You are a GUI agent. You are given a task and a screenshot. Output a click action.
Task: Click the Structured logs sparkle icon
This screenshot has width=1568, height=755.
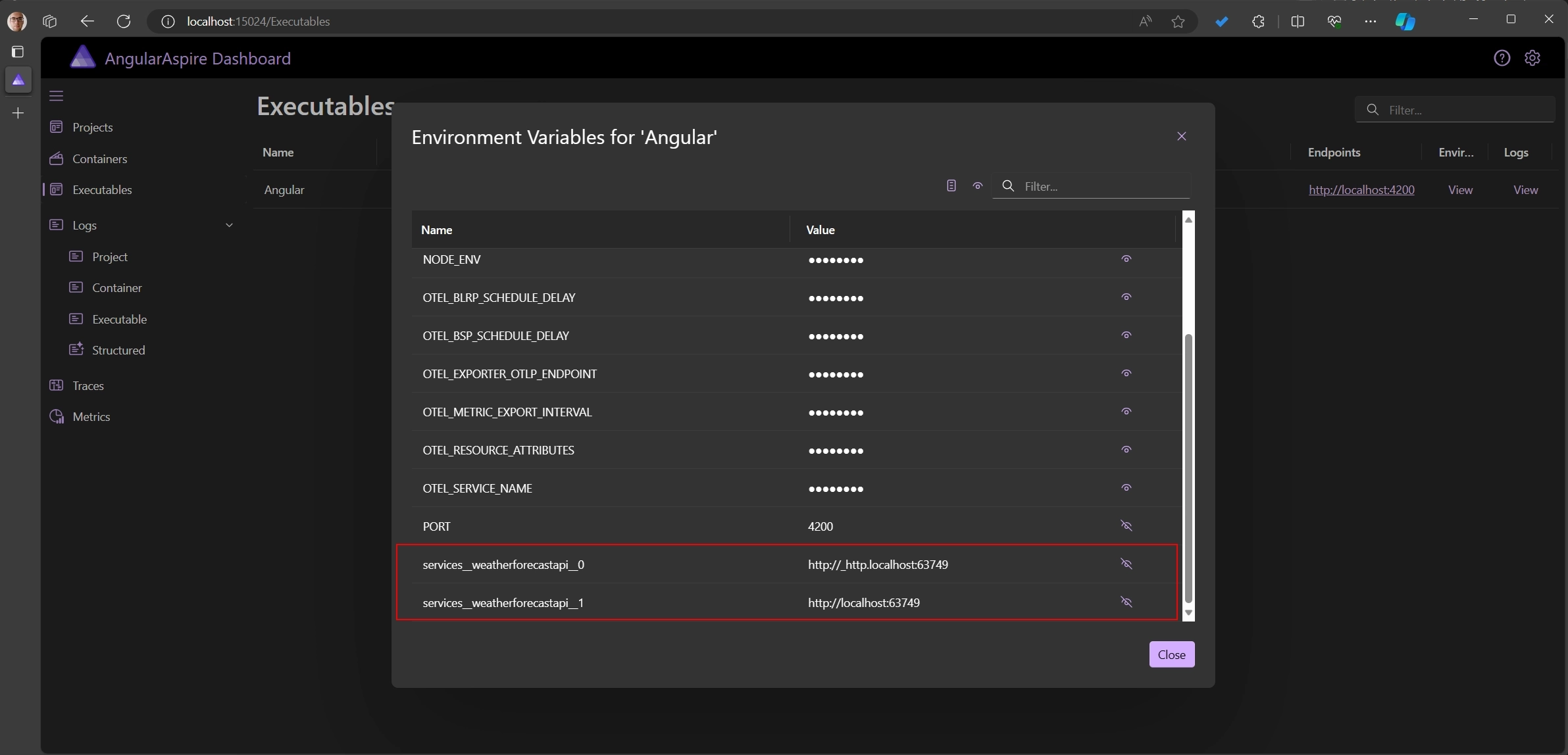tap(76, 349)
